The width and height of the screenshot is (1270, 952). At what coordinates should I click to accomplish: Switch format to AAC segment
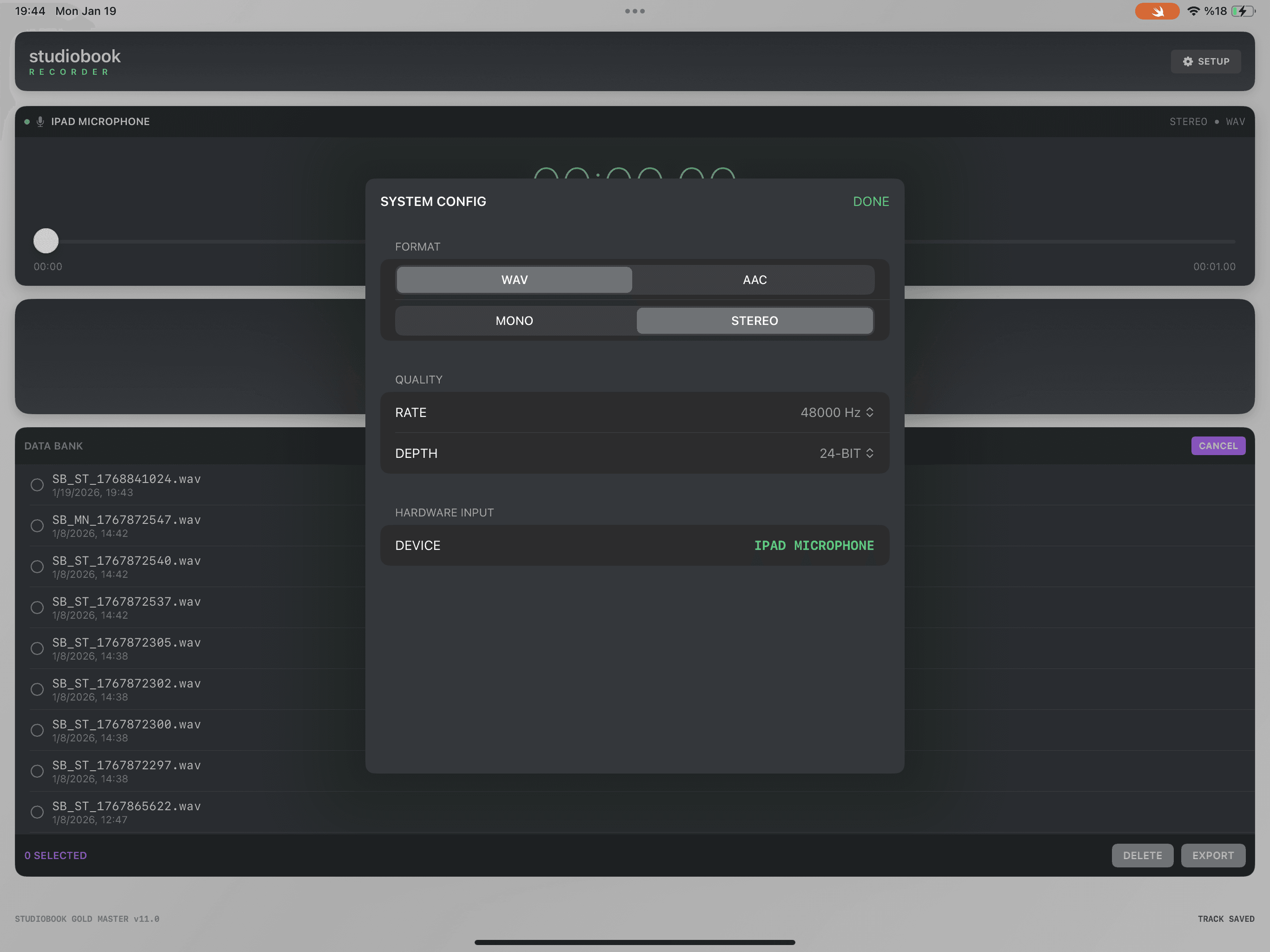click(x=754, y=280)
